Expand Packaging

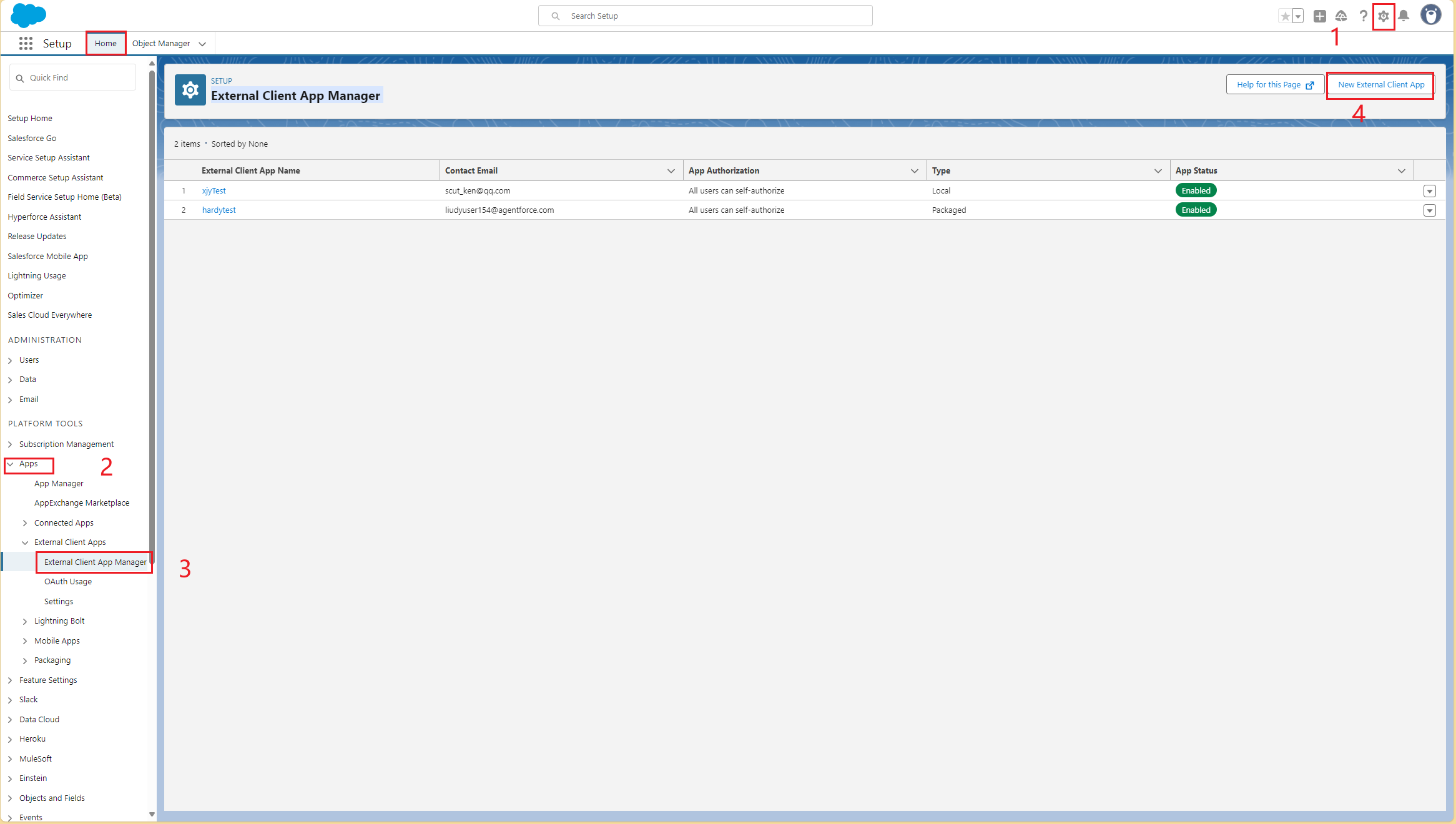coord(25,660)
